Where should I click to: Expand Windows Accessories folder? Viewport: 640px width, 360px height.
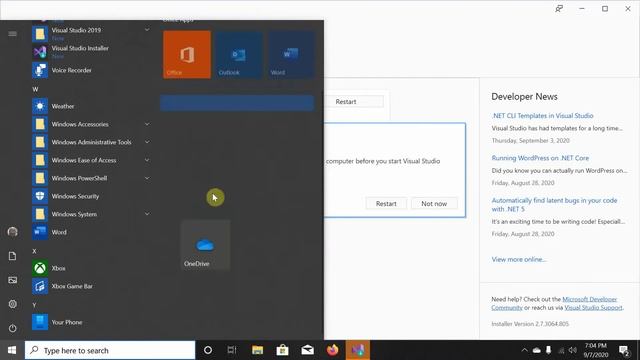pyautogui.click(x=147, y=124)
